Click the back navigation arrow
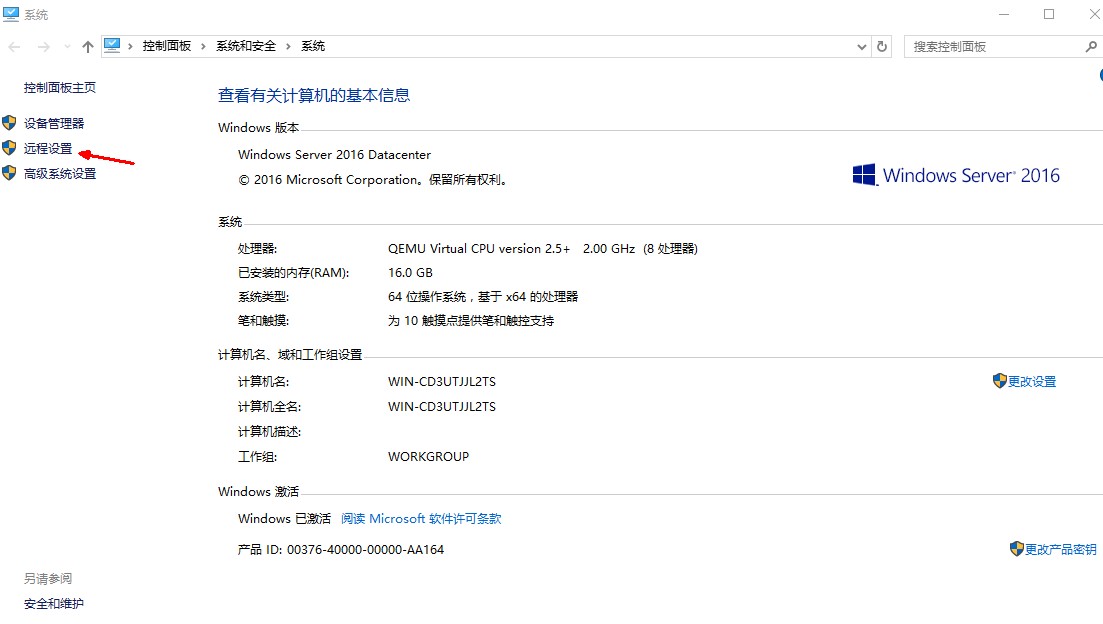The image size is (1103, 624). tap(14, 46)
